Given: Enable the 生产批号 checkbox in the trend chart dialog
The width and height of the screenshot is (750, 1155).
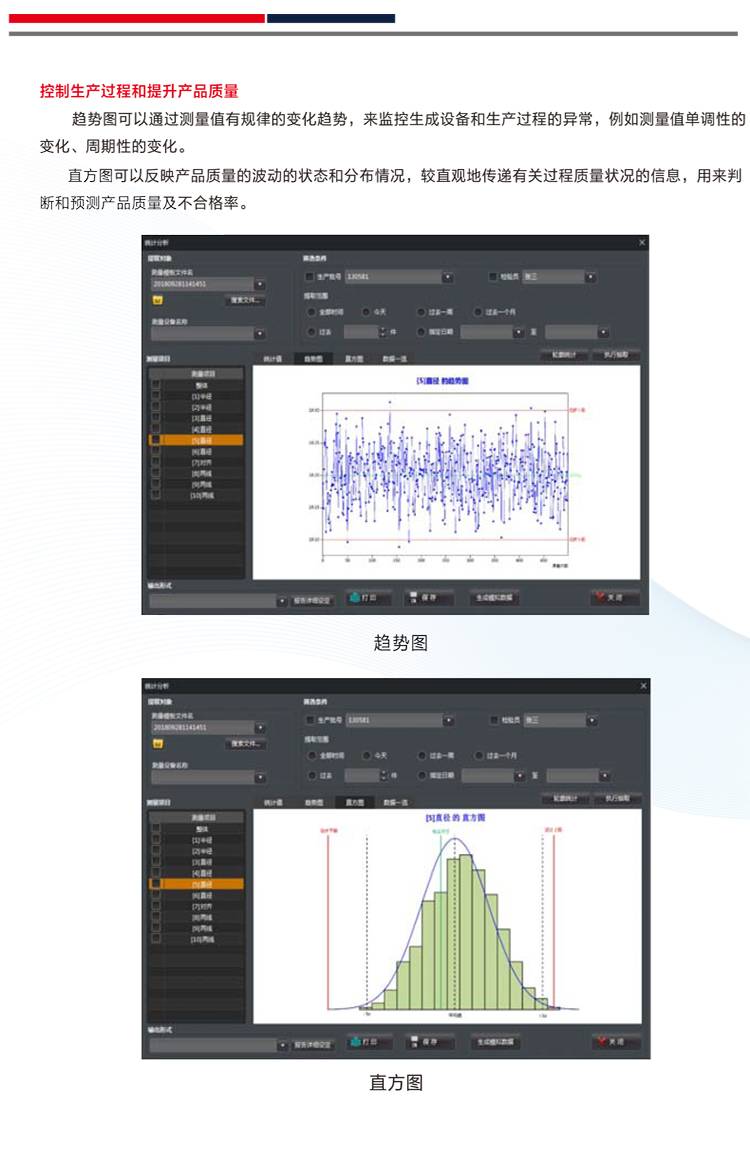Looking at the screenshot, I should pyautogui.click(x=309, y=277).
